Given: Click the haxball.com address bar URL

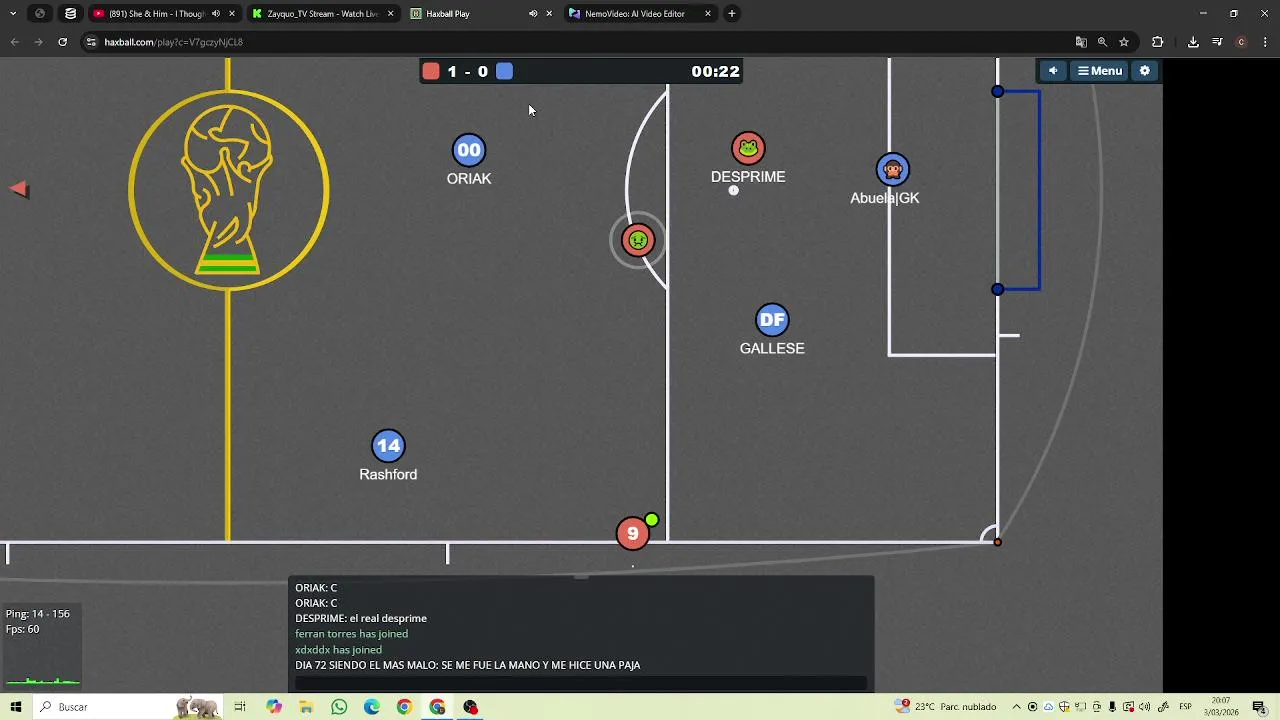Looking at the screenshot, I should point(174,42).
